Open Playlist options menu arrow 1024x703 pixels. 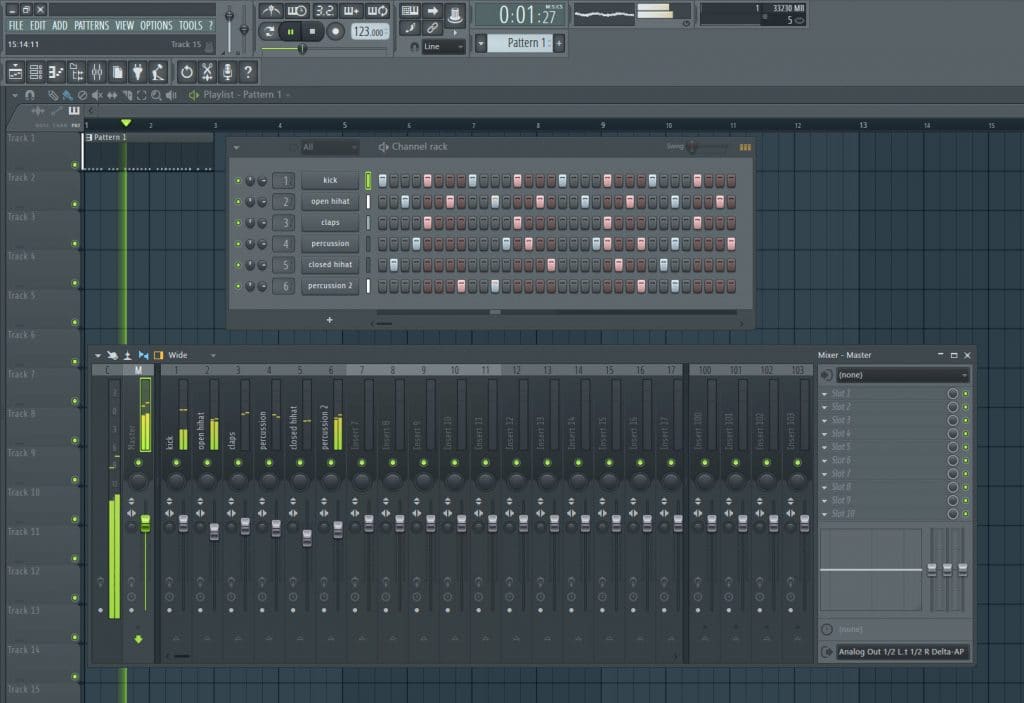(14, 95)
